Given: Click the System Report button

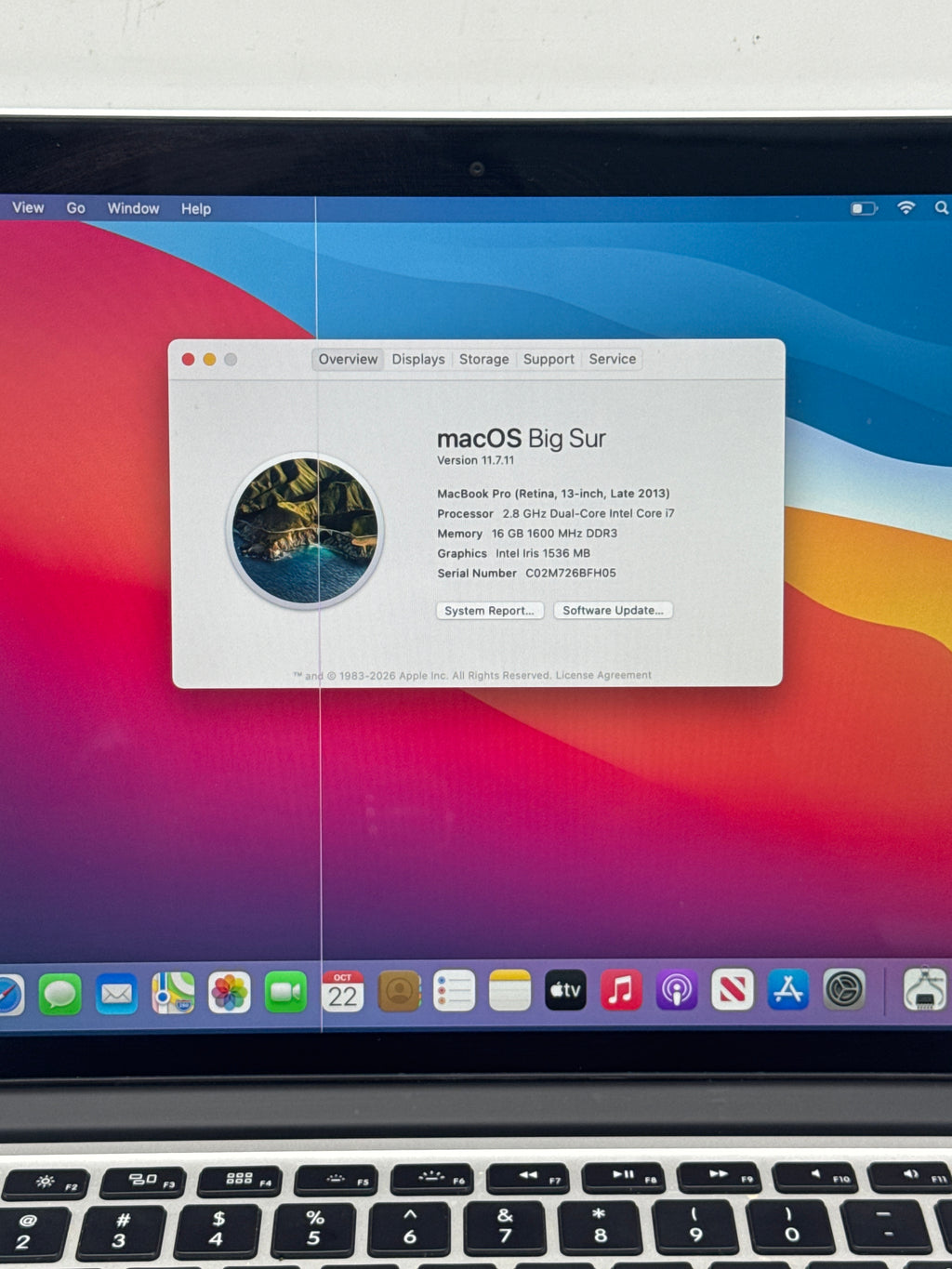Looking at the screenshot, I should pyautogui.click(x=490, y=611).
